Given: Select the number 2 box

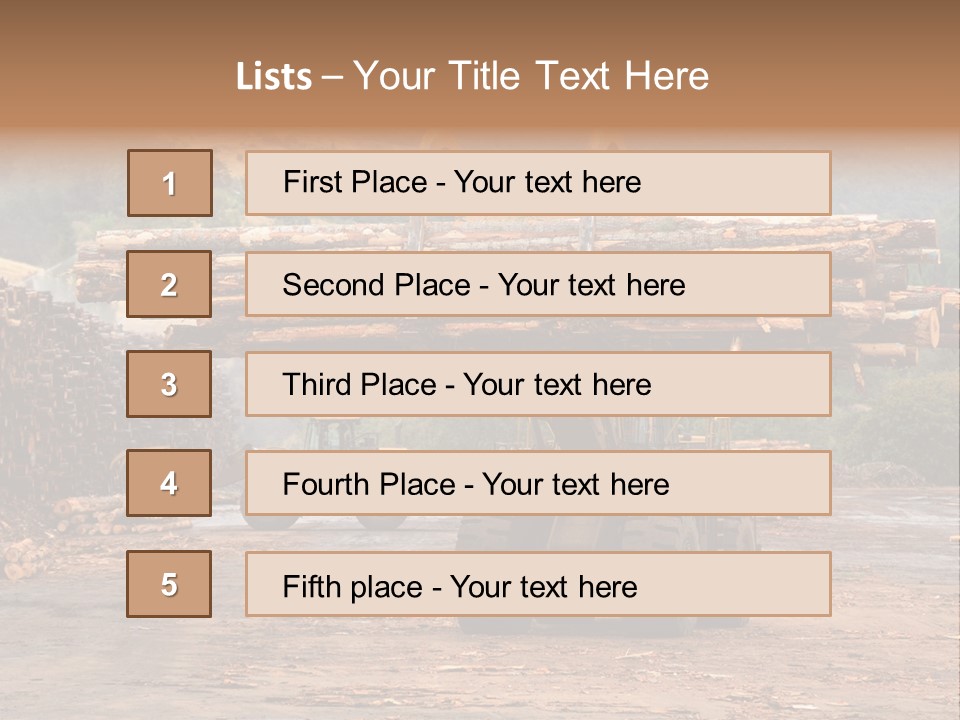Looking at the screenshot, I should point(169,284).
